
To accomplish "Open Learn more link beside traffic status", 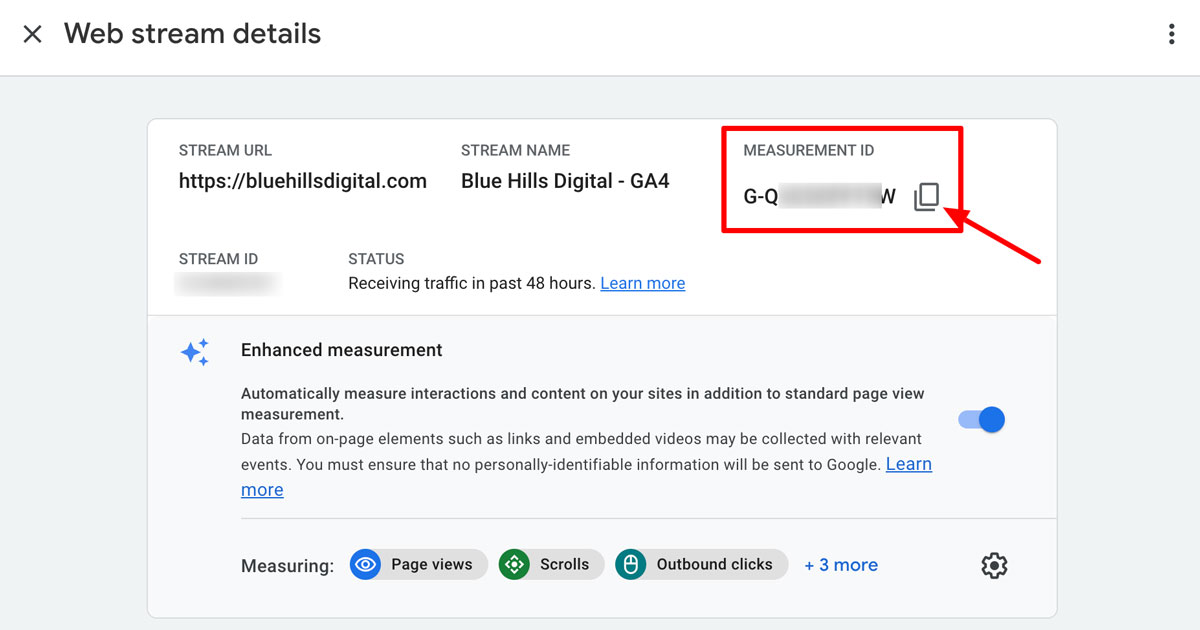I will pyautogui.click(x=643, y=283).
